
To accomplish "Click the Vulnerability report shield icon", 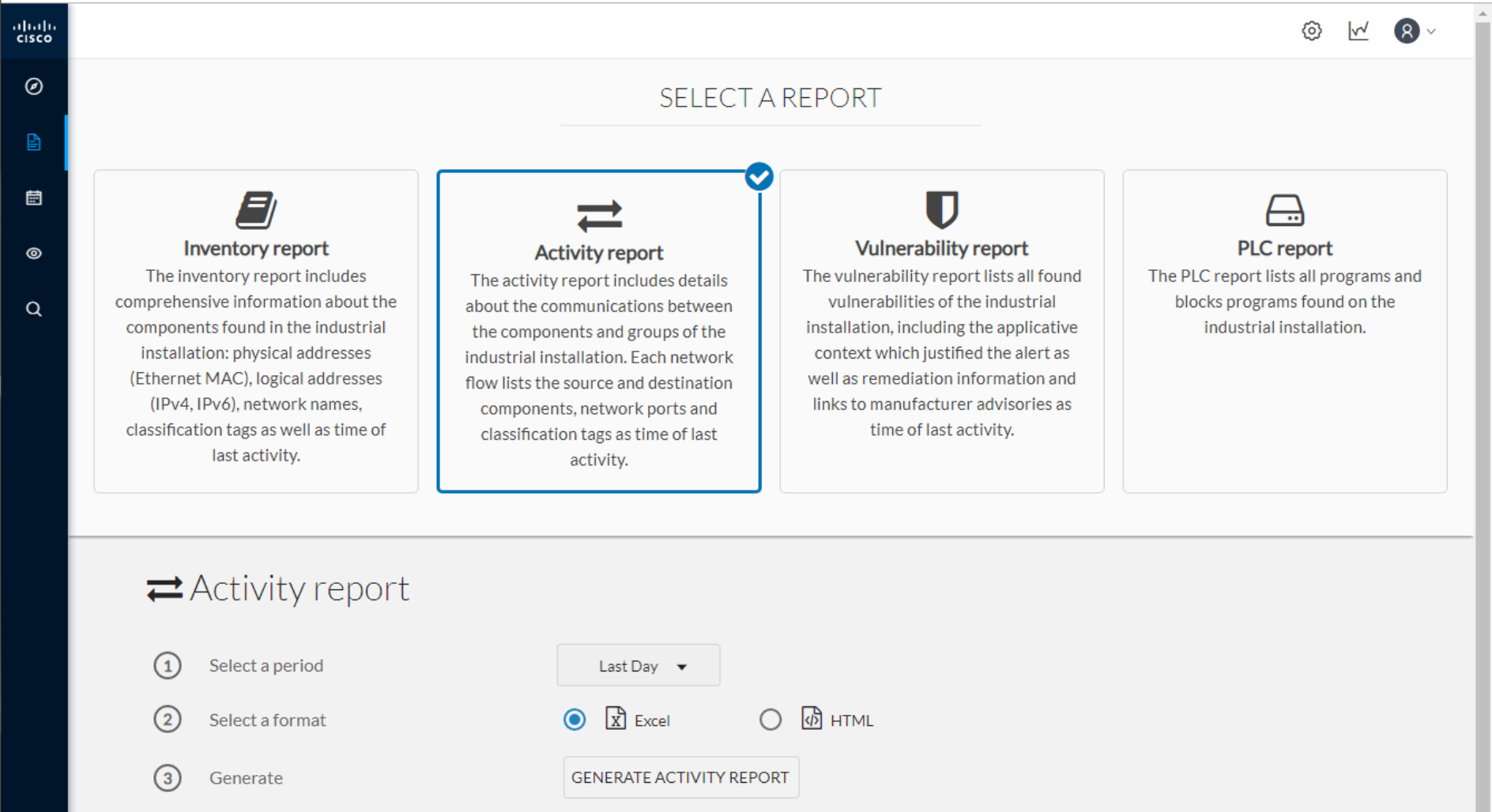I will point(942,210).
